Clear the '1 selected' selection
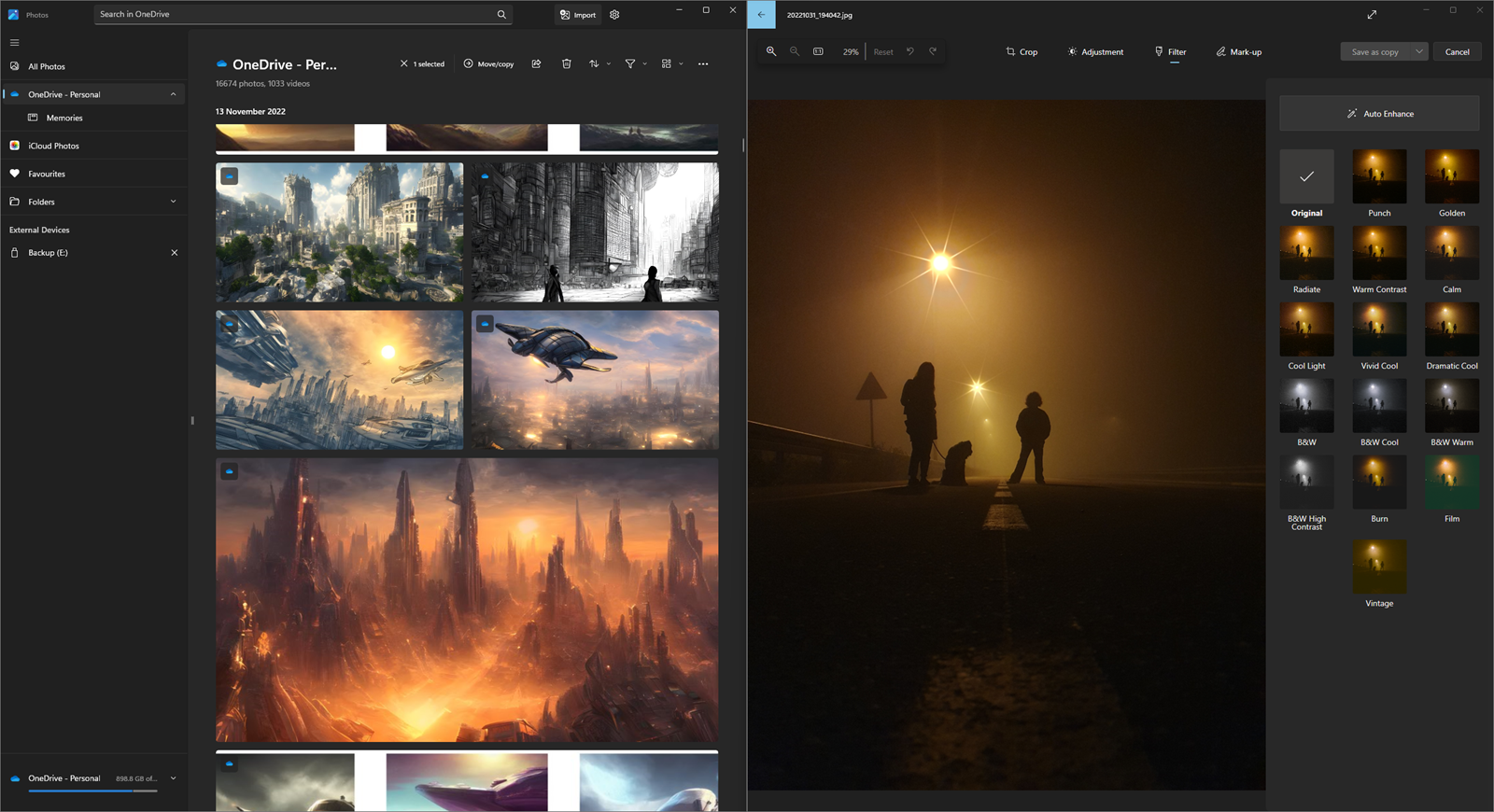The image size is (1494, 812). point(403,63)
